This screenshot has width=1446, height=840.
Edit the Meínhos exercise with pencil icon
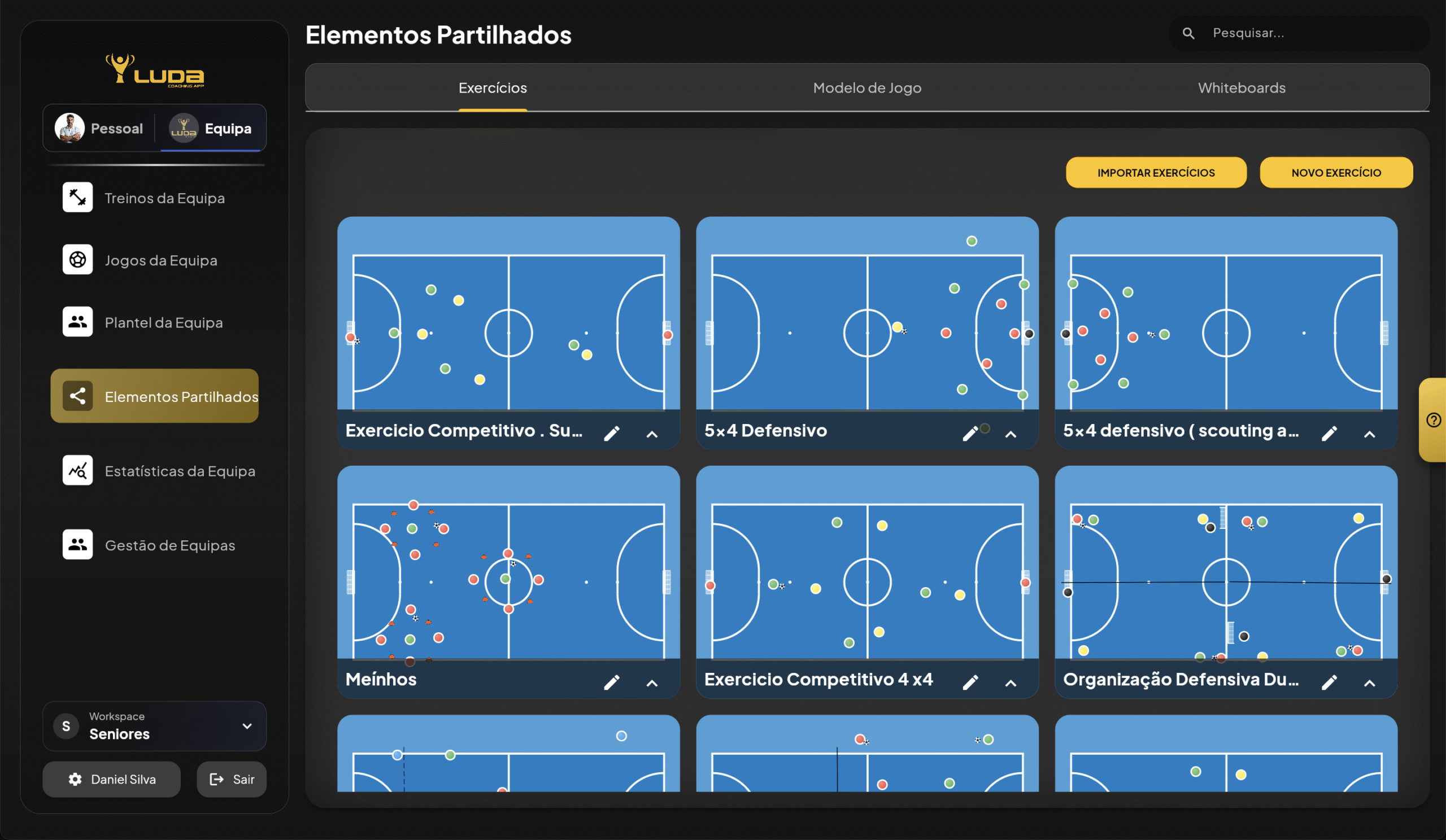(612, 683)
